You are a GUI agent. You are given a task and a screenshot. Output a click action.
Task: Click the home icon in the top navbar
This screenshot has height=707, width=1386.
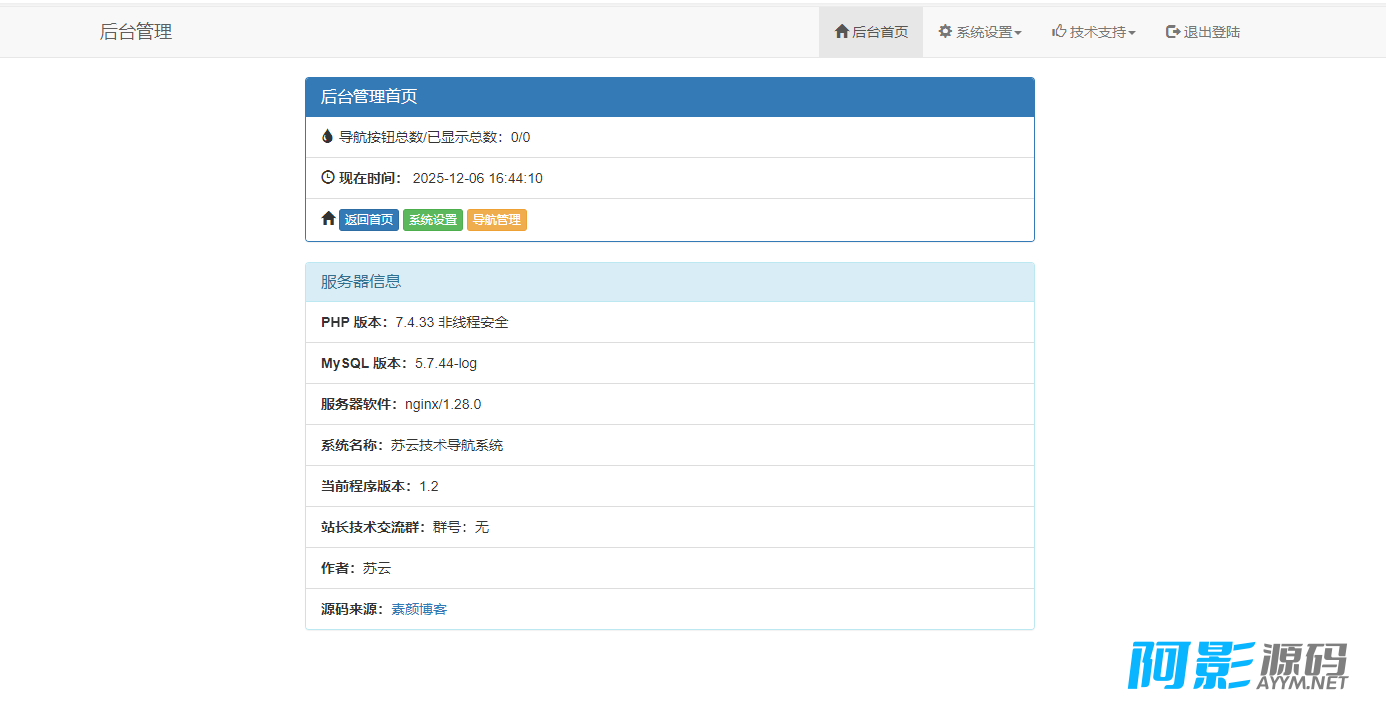(841, 32)
